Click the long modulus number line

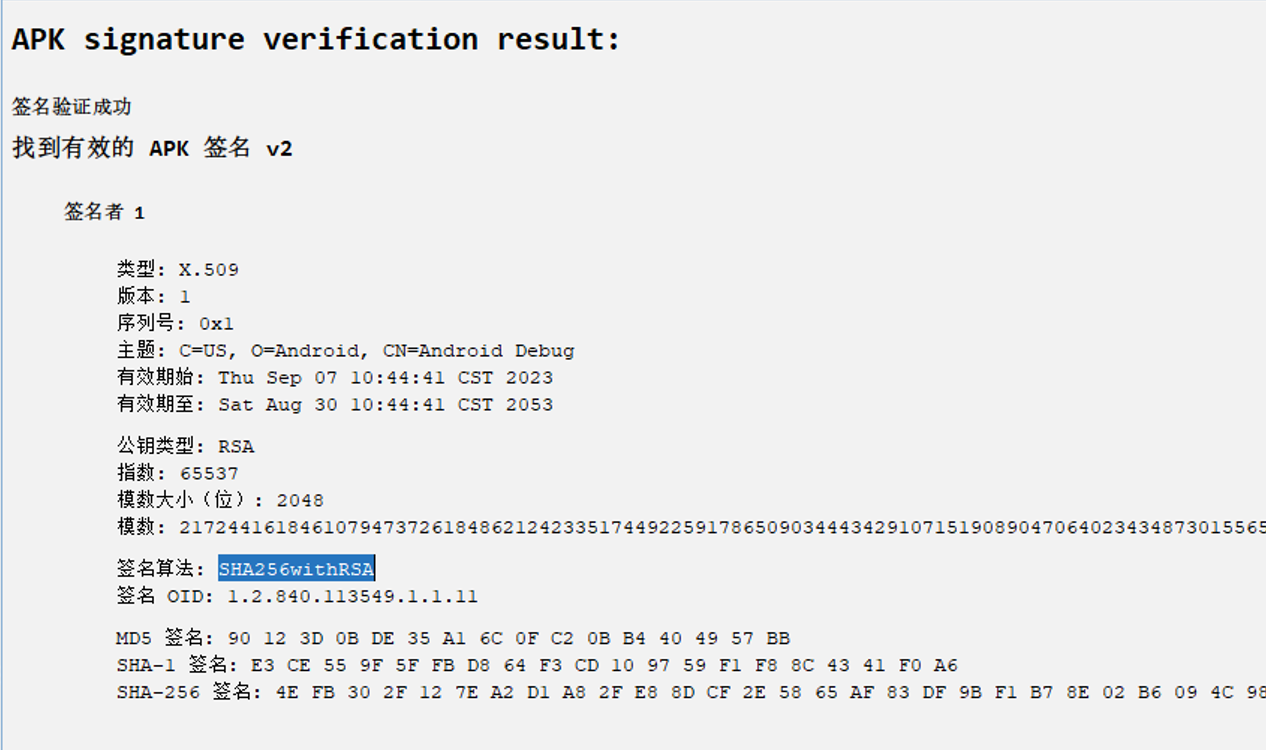(691, 527)
